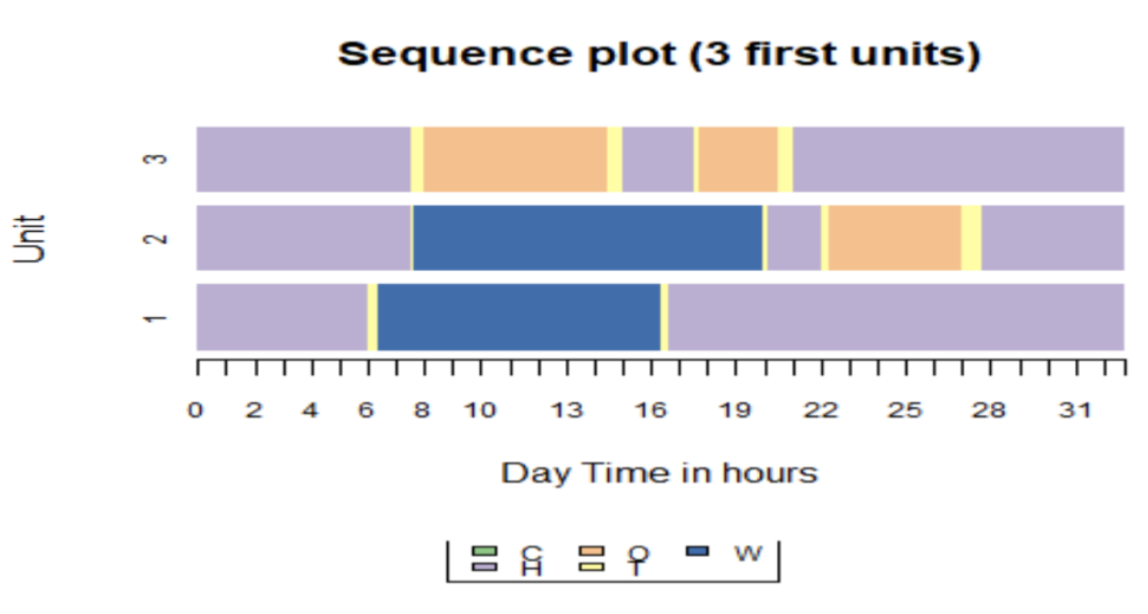The width and height of the screenshot is (1148, 614).
Task: Click the orange O legend swatch
Action: pyautogui.click(x=592, y=551)
